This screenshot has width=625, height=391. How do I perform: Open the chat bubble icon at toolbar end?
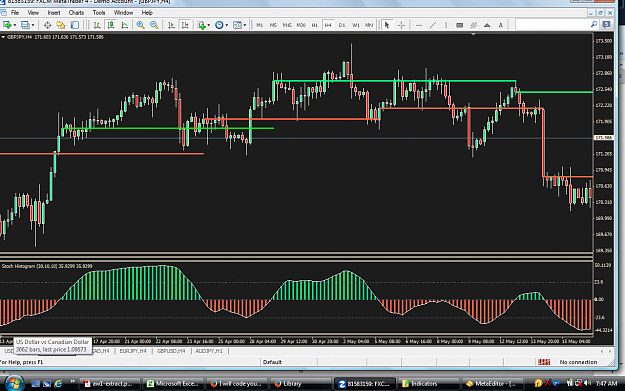607,25
